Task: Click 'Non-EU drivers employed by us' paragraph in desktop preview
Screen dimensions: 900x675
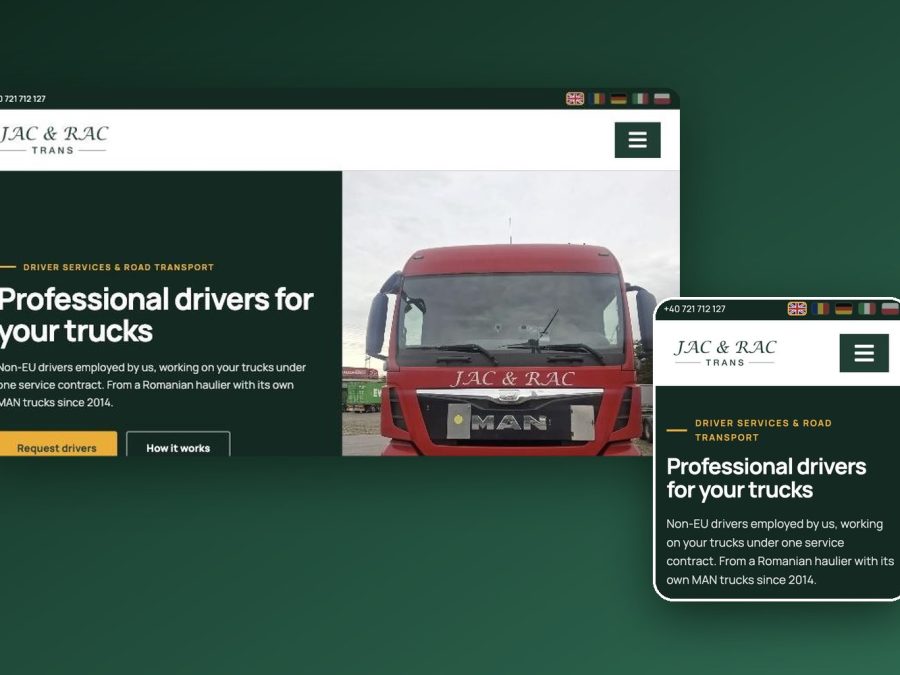Action: click(153, 385)
